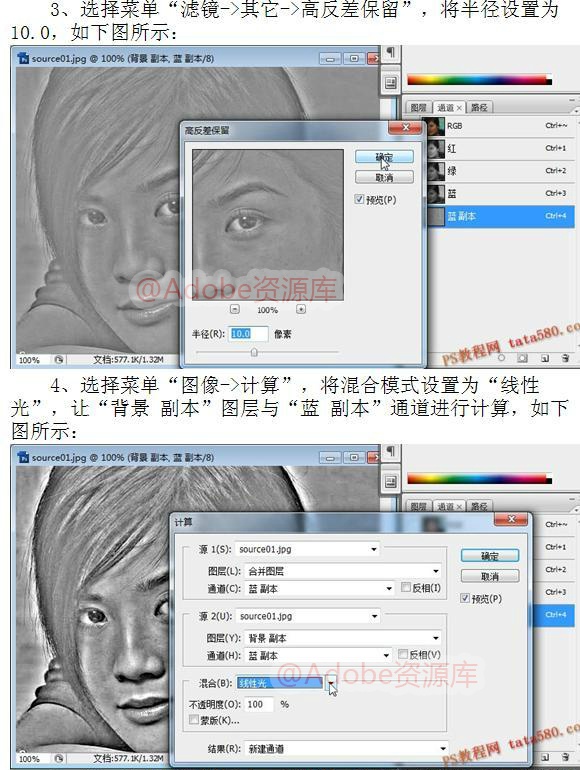Save selection as channel icon, upper Channels panel
580x770 pixels.
(x=523, y=358)
